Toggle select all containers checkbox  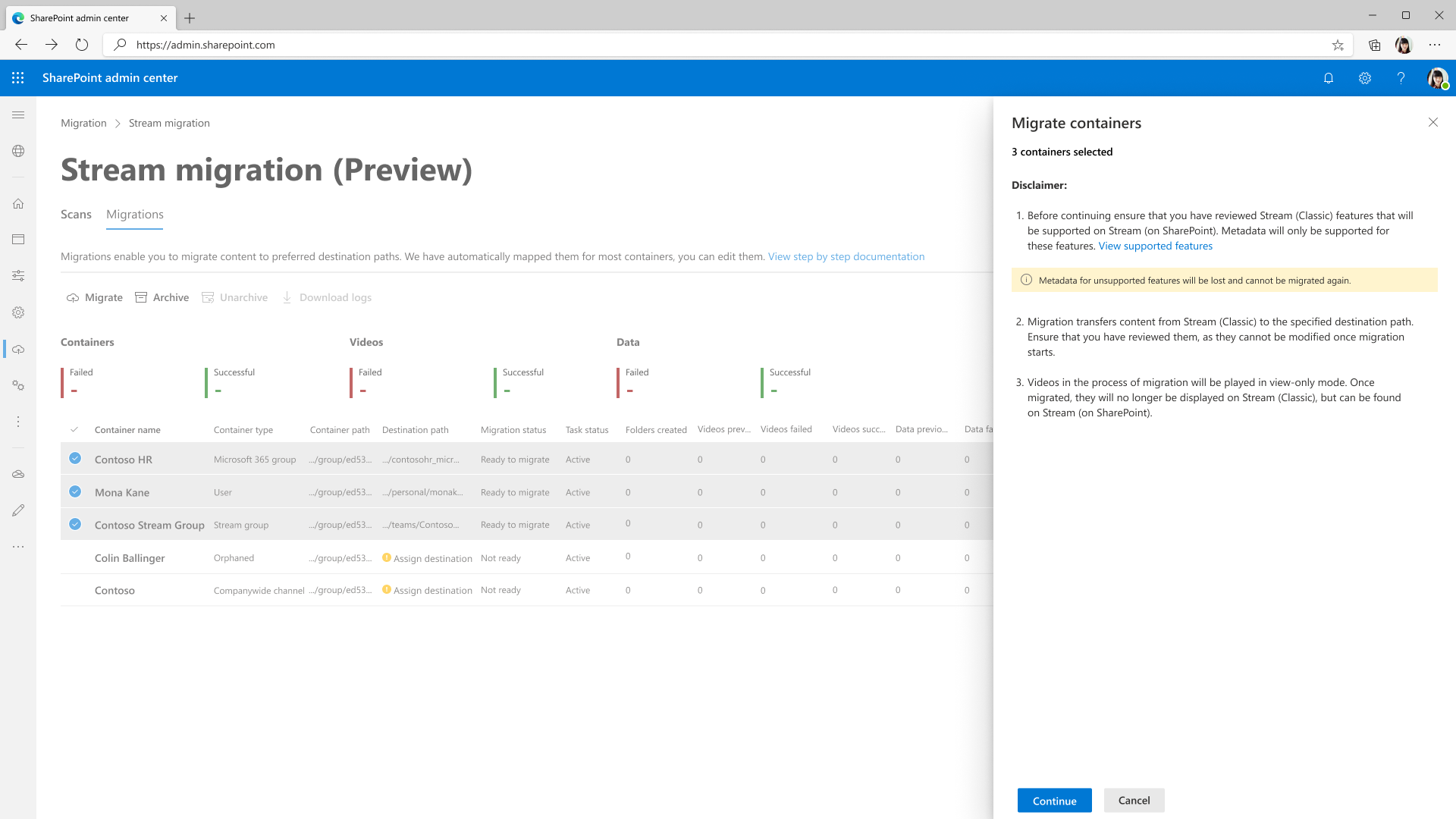coord(75,429)
